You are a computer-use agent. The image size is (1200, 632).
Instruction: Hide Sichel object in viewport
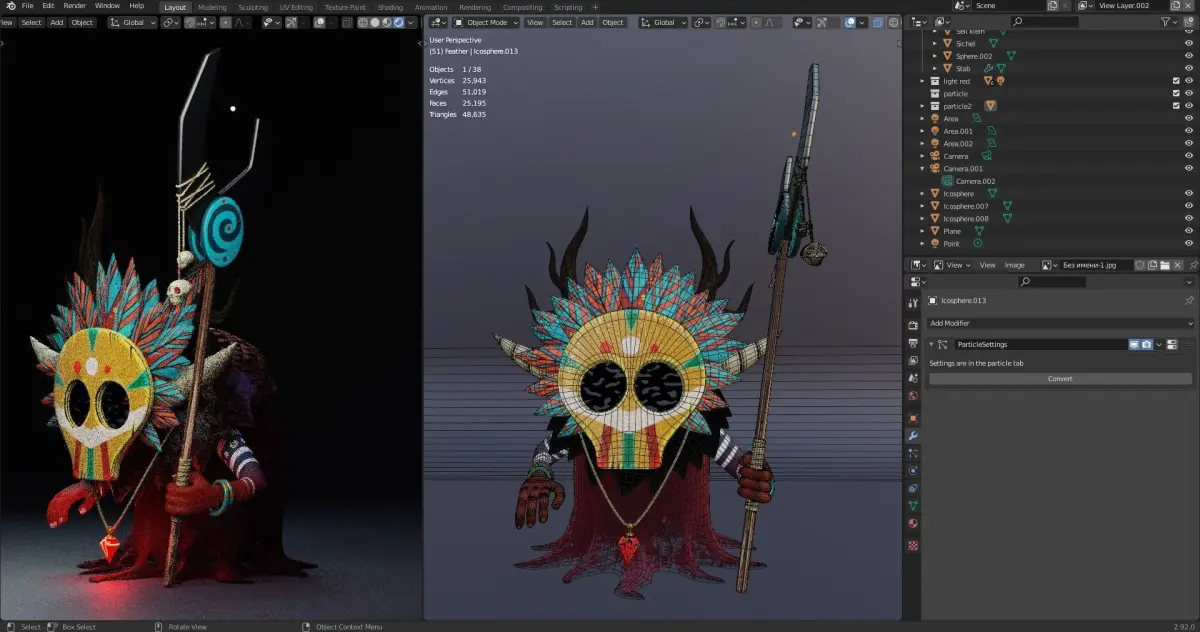click(1189, 43)
